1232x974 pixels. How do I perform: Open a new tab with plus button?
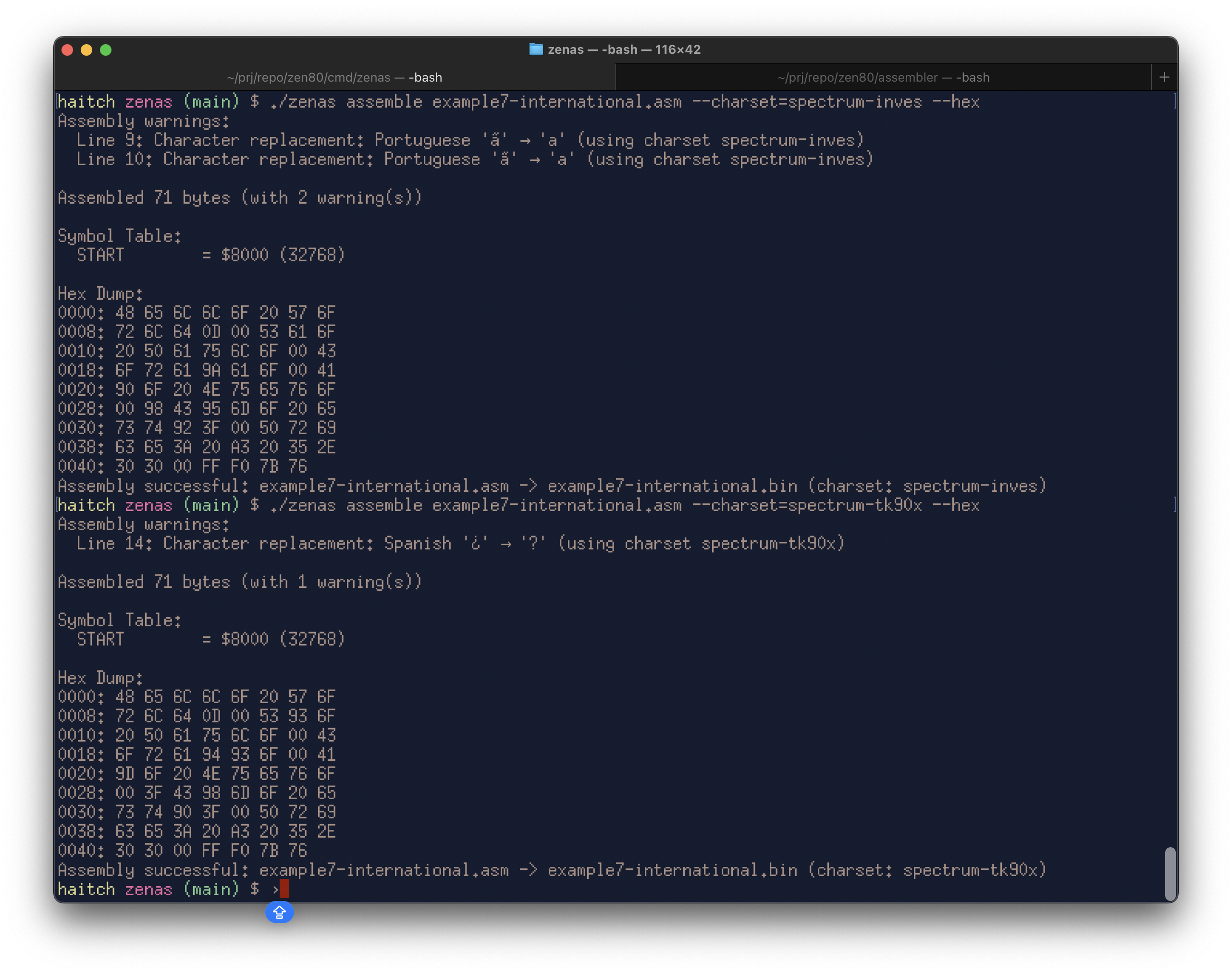(1164, 77)
